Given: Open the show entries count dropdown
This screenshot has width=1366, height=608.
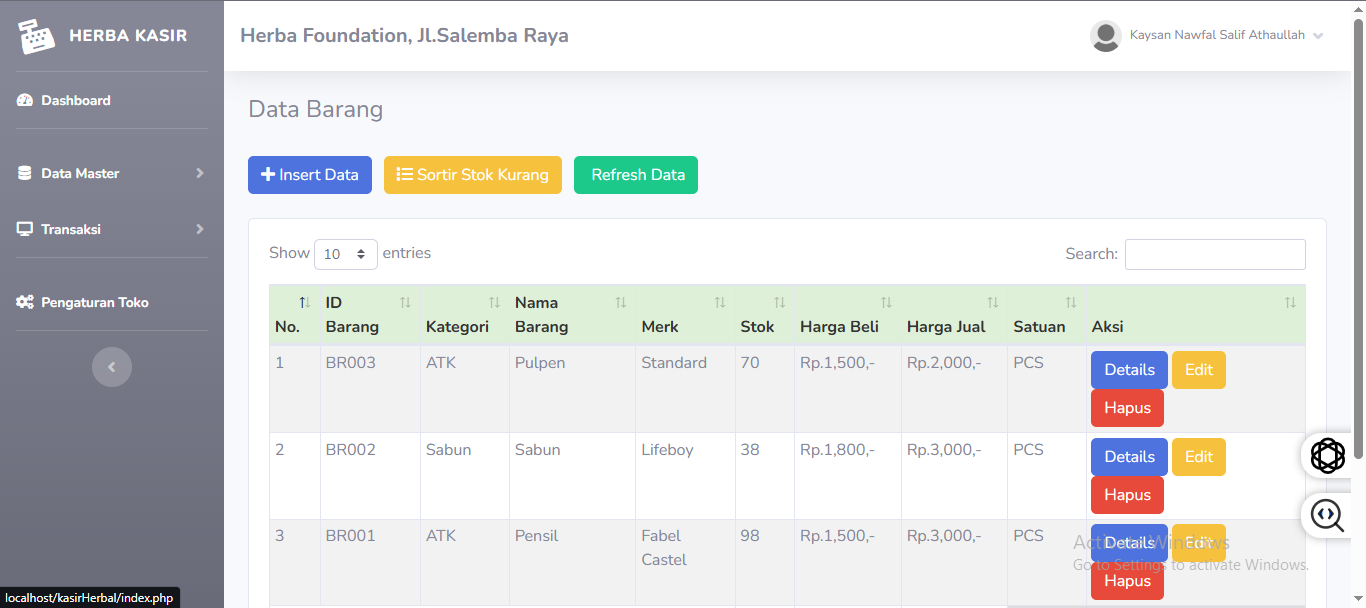Looking at the screenshot, I should tap(346, 254).
